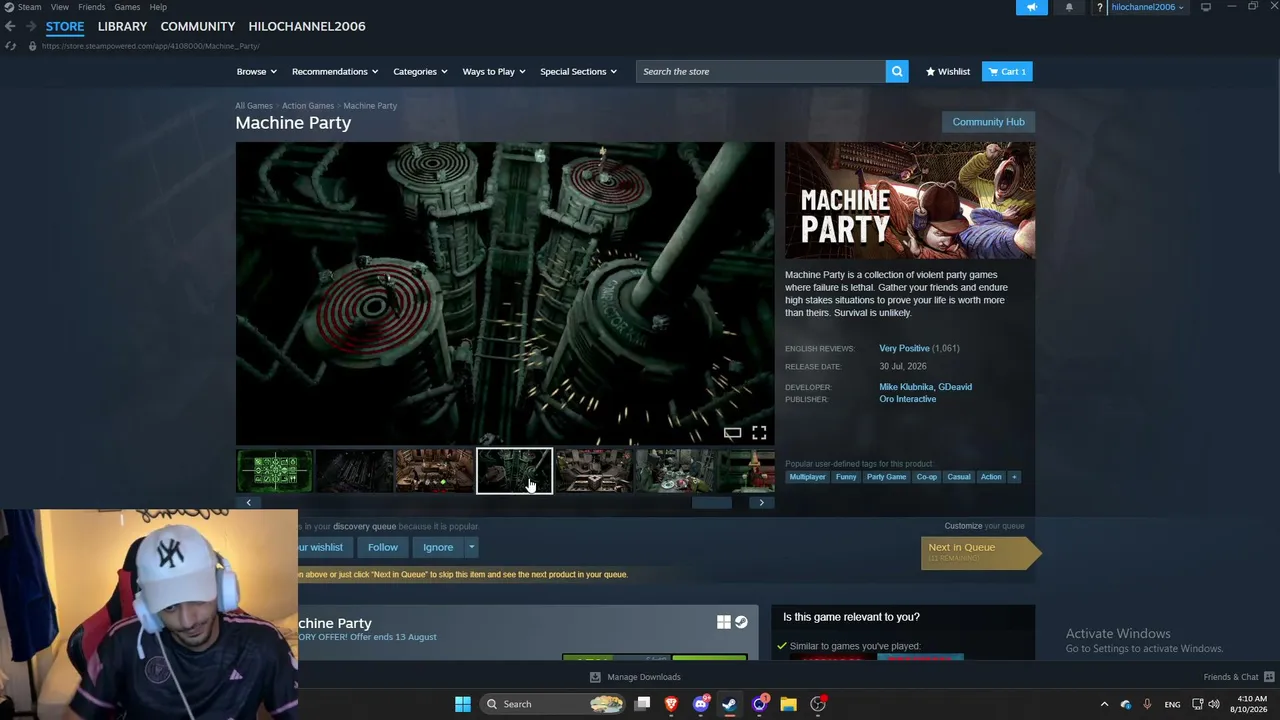Viewport: 1280px width, 720px height.
Task: Click the Follow button
Action: coord(382,547)
